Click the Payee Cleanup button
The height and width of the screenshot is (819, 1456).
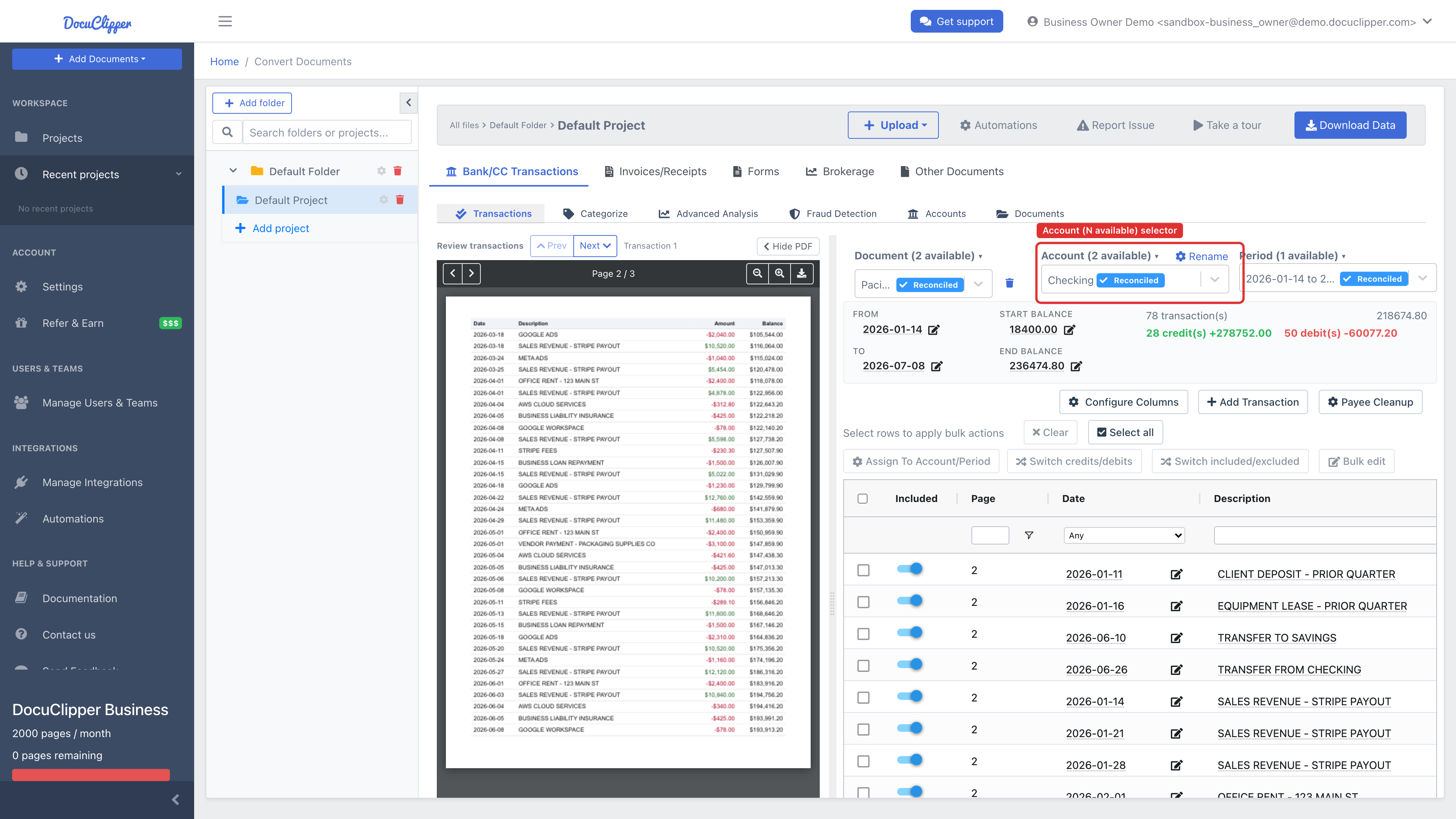1370,402
